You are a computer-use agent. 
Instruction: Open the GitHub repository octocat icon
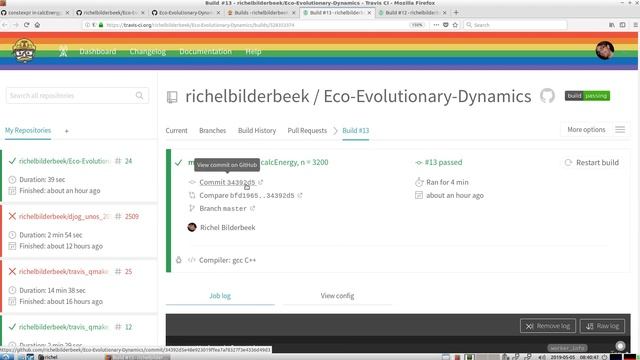547,96
